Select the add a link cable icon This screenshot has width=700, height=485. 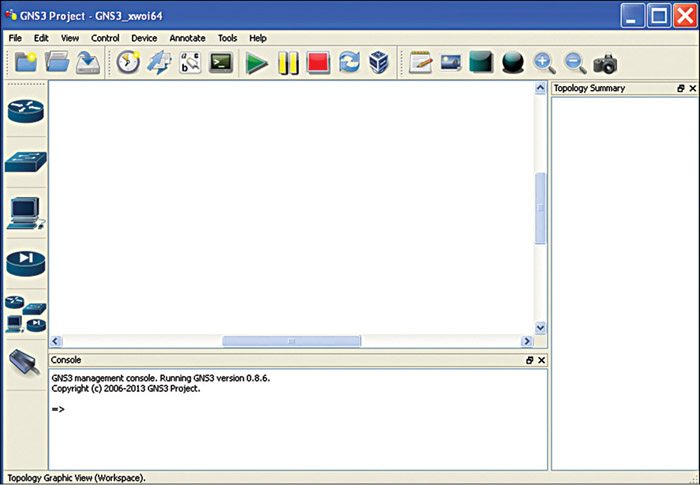(25, 364)
